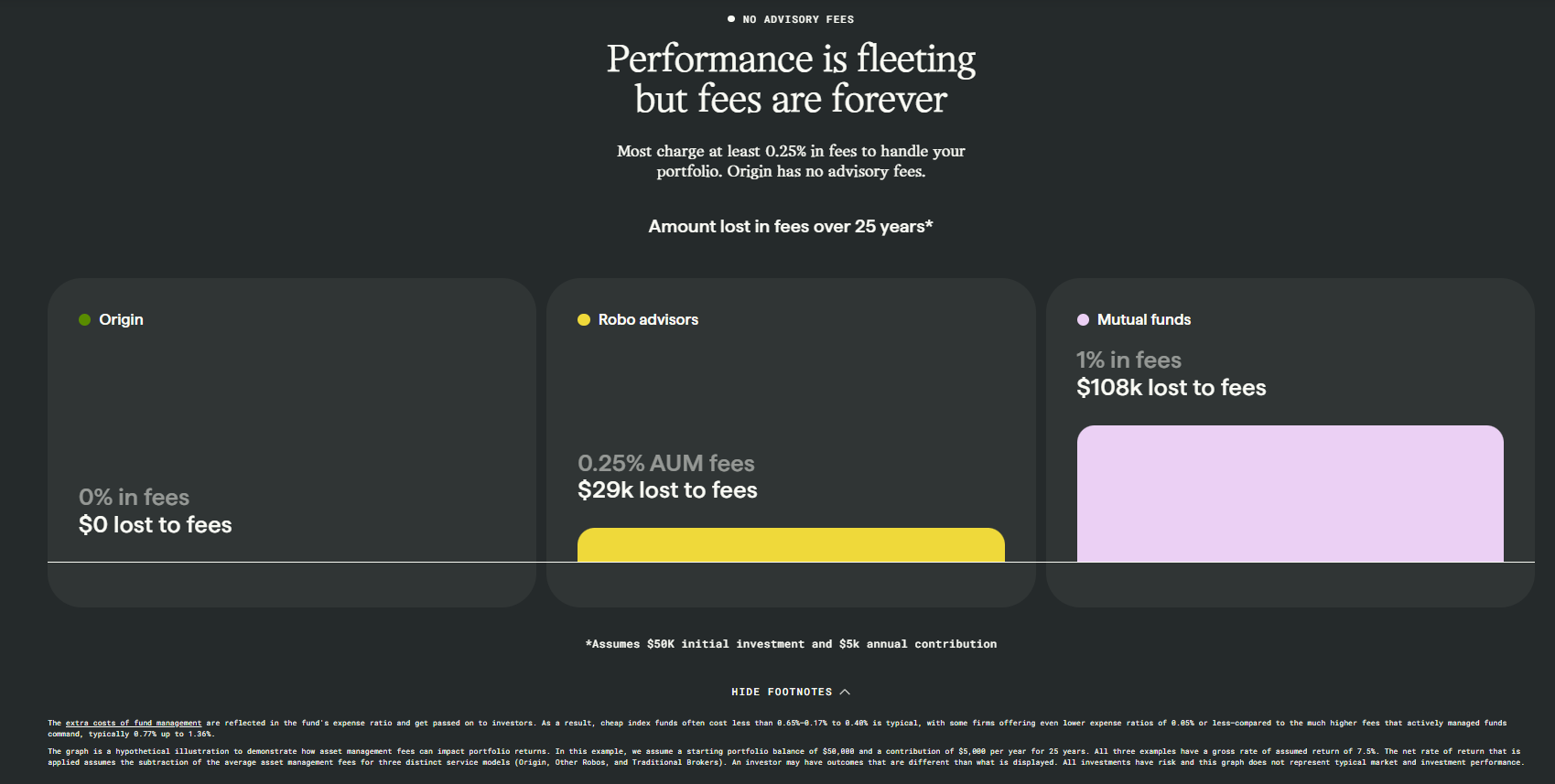Click the Origin card label

pyautogui.click(x=121, y=319)
